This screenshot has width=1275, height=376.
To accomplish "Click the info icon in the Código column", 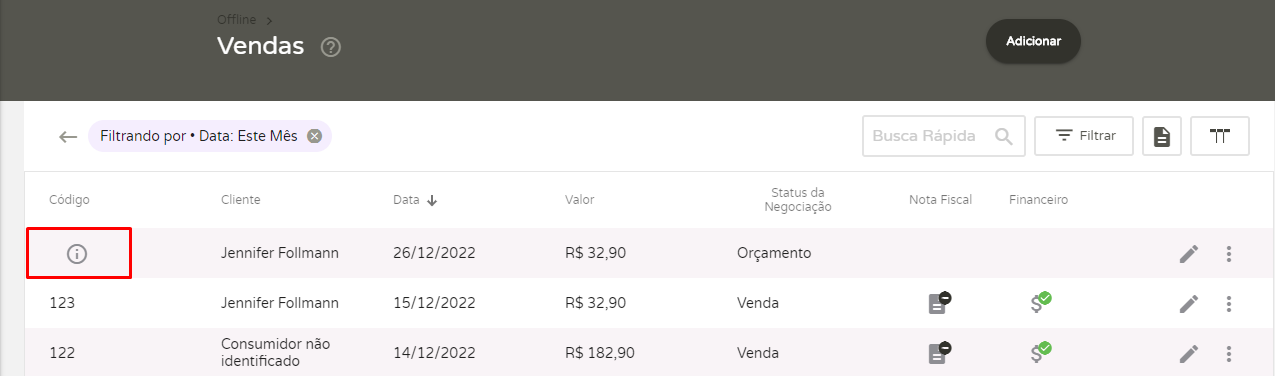I will tap(77, 254).
